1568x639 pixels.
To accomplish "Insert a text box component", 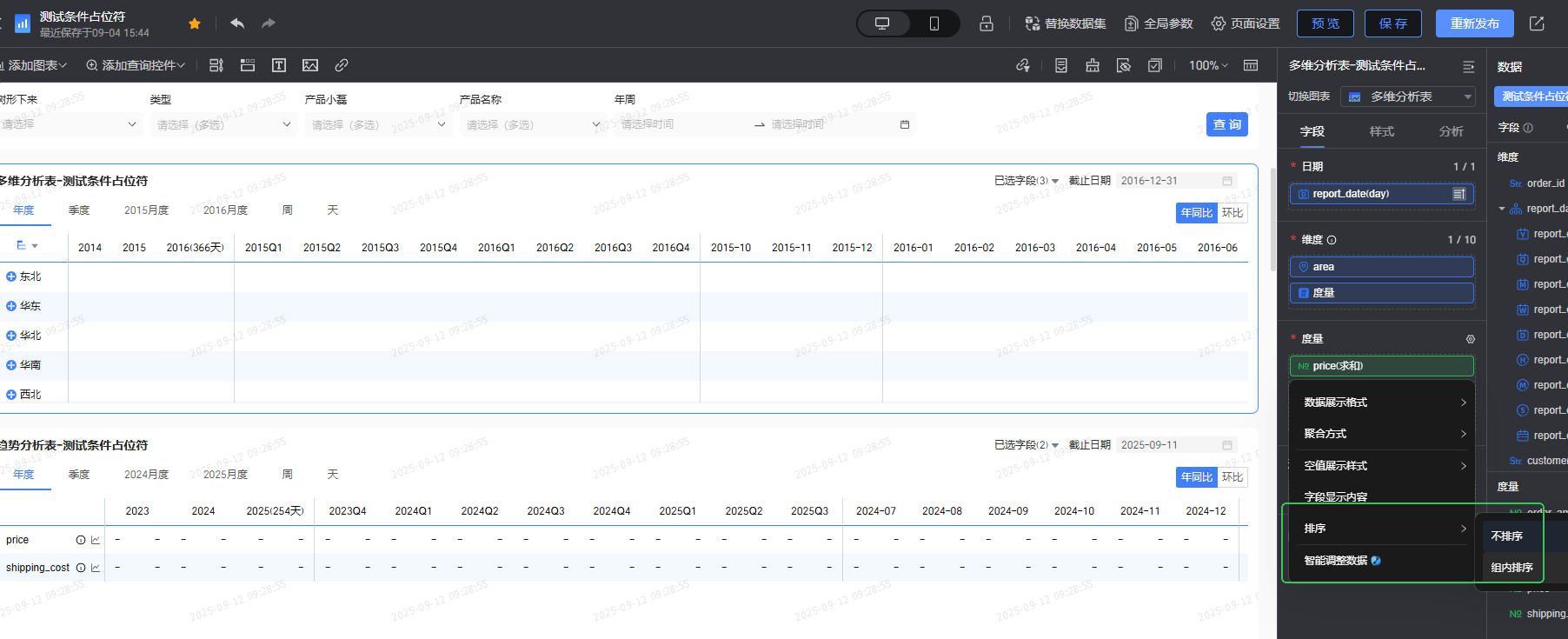I will point(279,65).
